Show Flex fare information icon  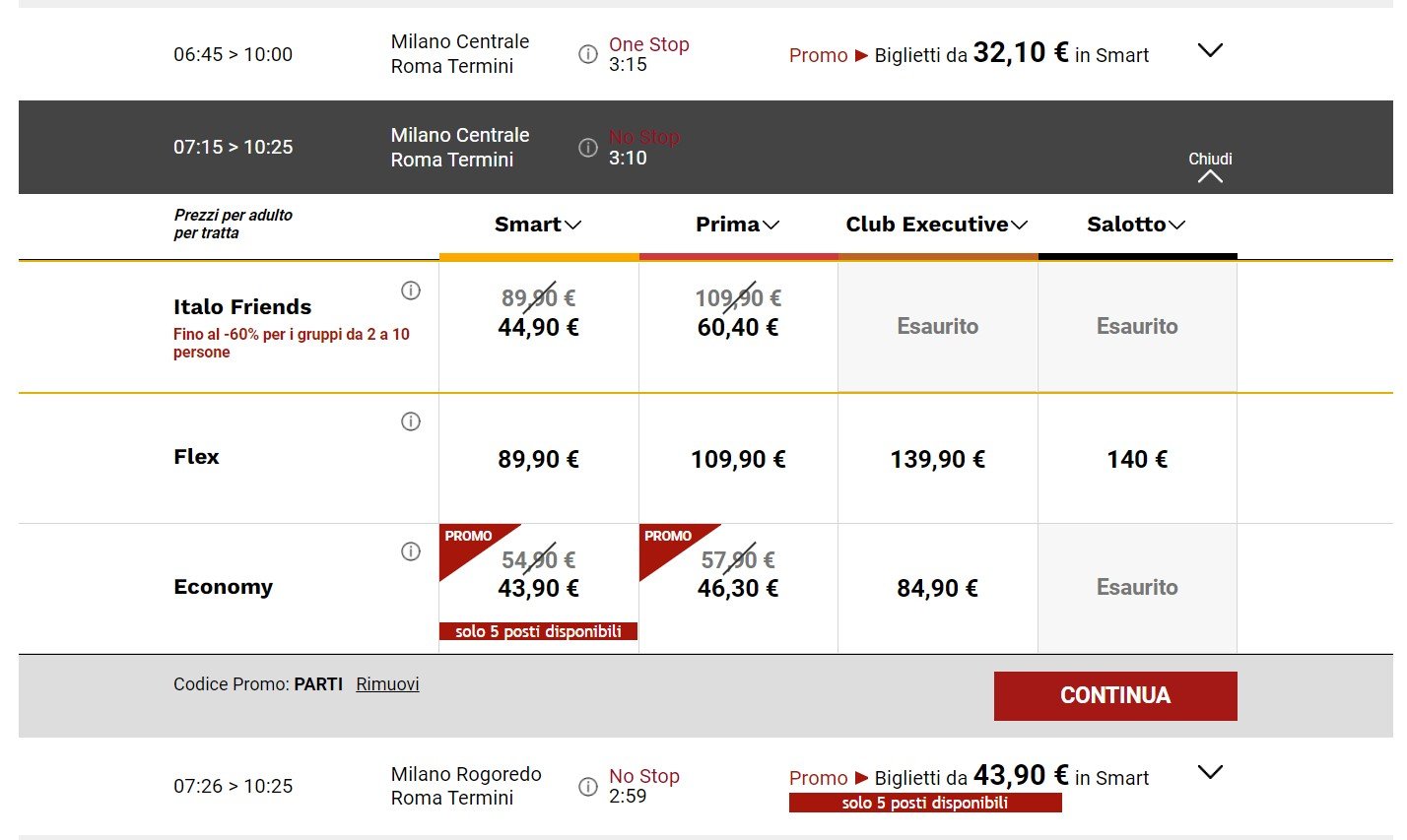point(411,421)
